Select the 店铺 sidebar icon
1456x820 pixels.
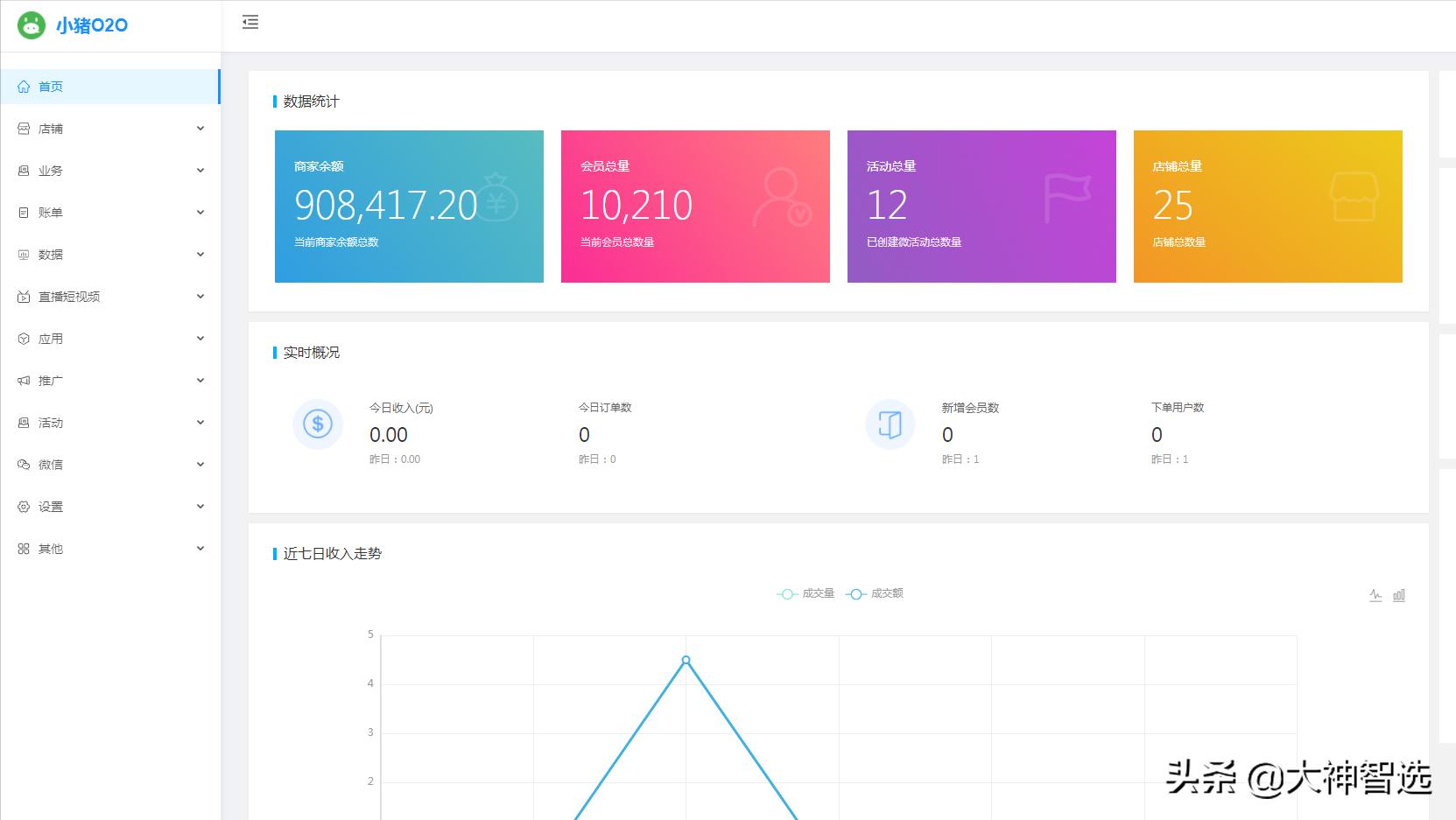coord(24,128)
